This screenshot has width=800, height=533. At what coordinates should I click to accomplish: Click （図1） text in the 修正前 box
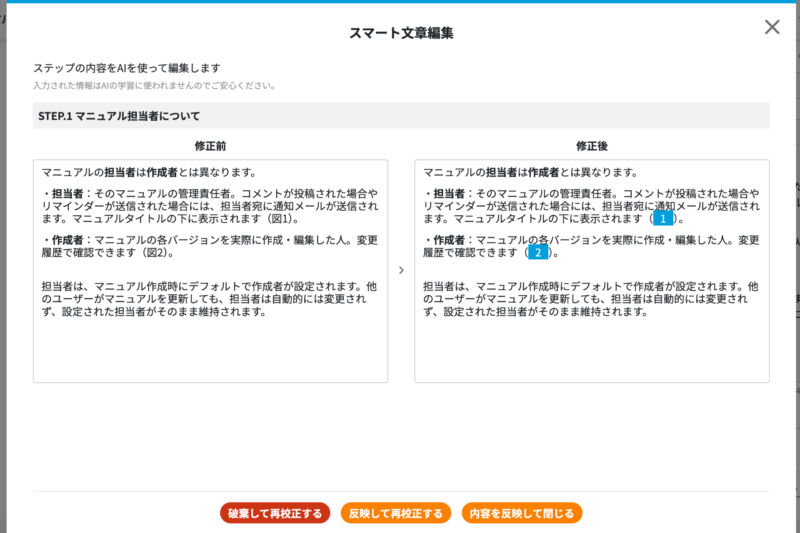click(x=281, y=219)
